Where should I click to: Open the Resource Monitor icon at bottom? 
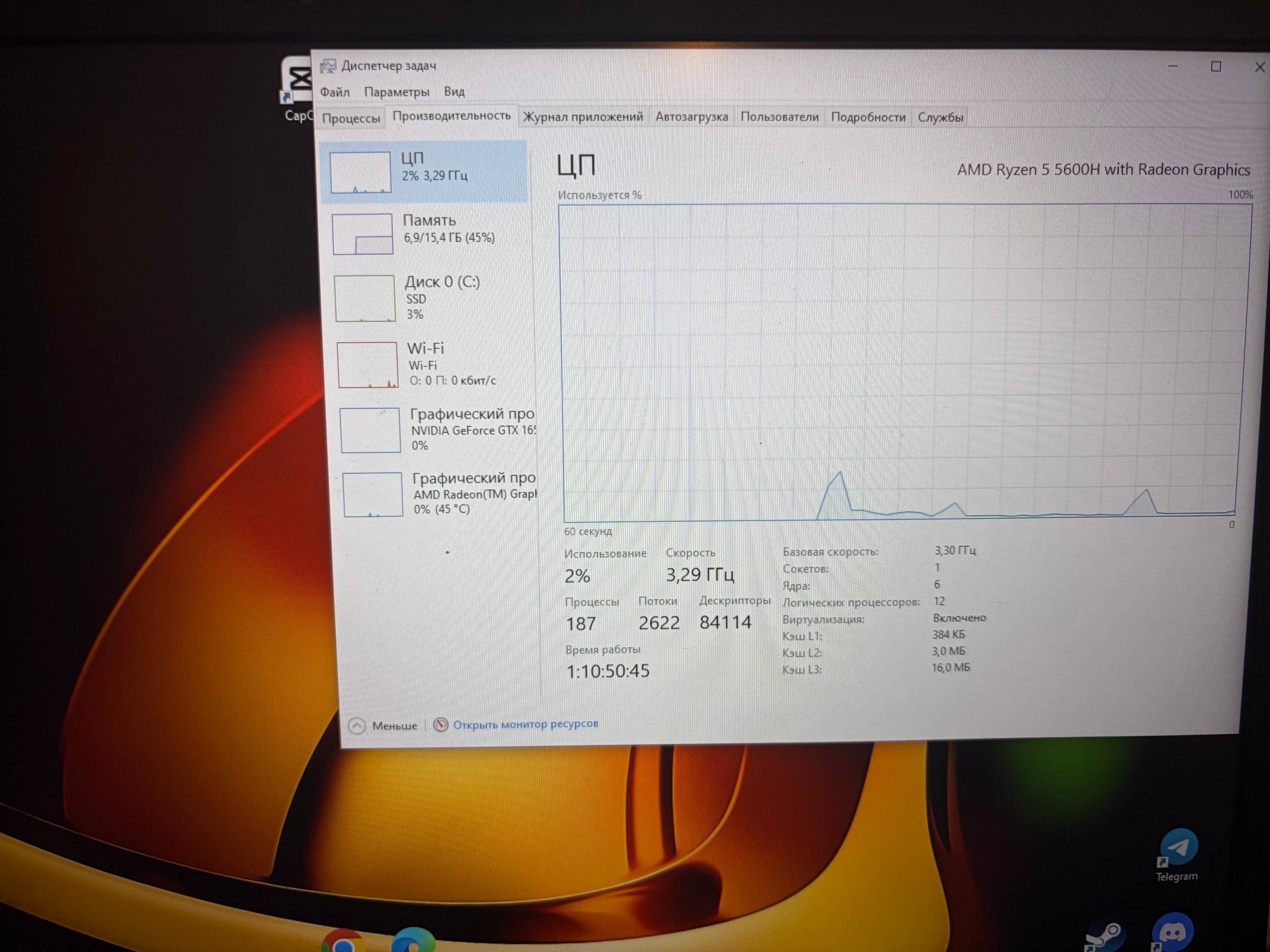(441, 725)
